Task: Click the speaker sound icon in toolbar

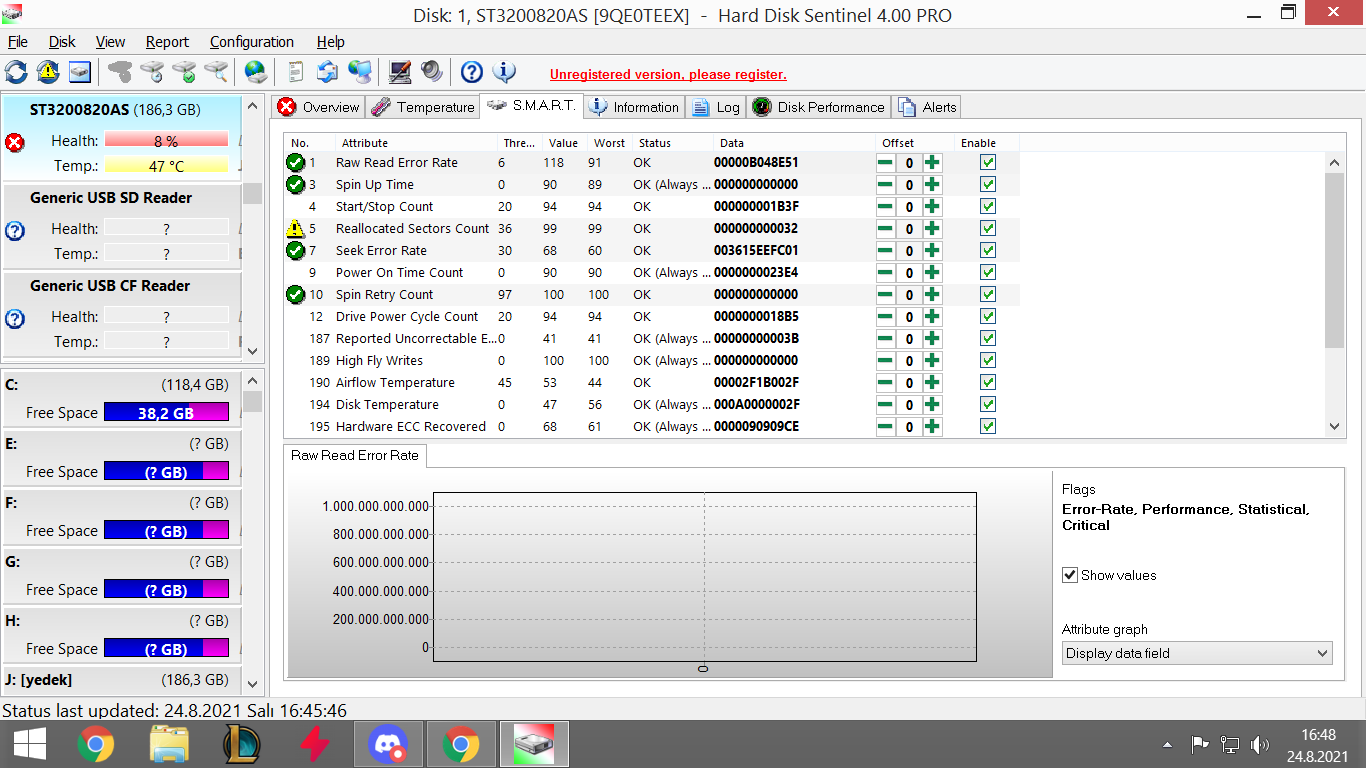Action: tap(431, 72)
